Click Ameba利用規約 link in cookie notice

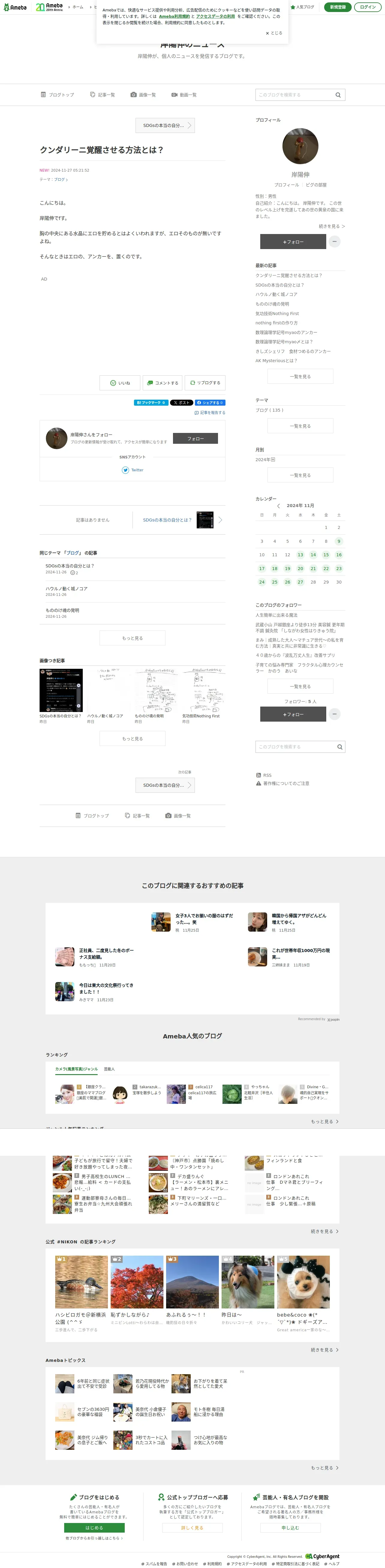(175, 17)
